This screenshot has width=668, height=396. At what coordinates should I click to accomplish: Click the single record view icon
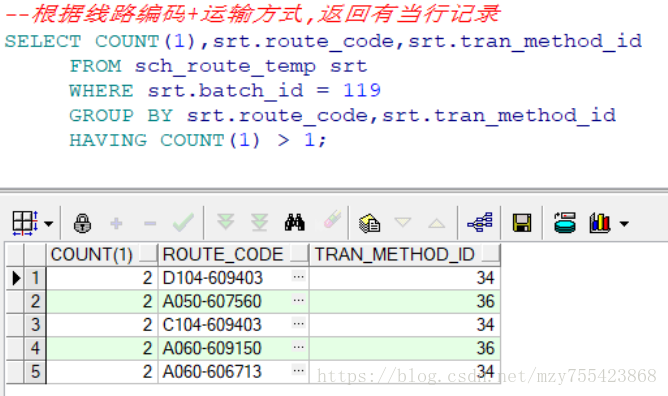[369, 223]
